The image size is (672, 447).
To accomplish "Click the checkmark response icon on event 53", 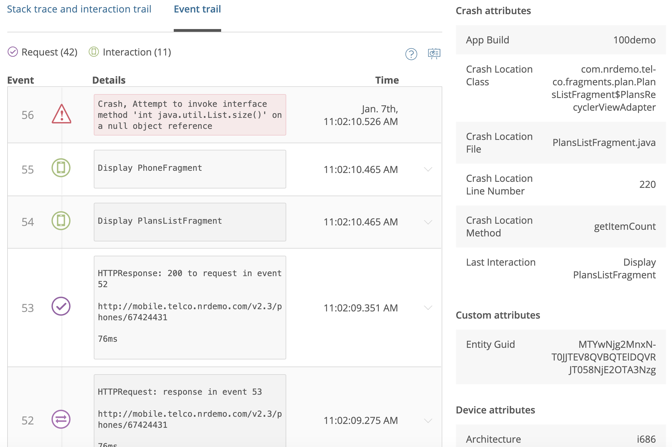I will click(61, 306).
